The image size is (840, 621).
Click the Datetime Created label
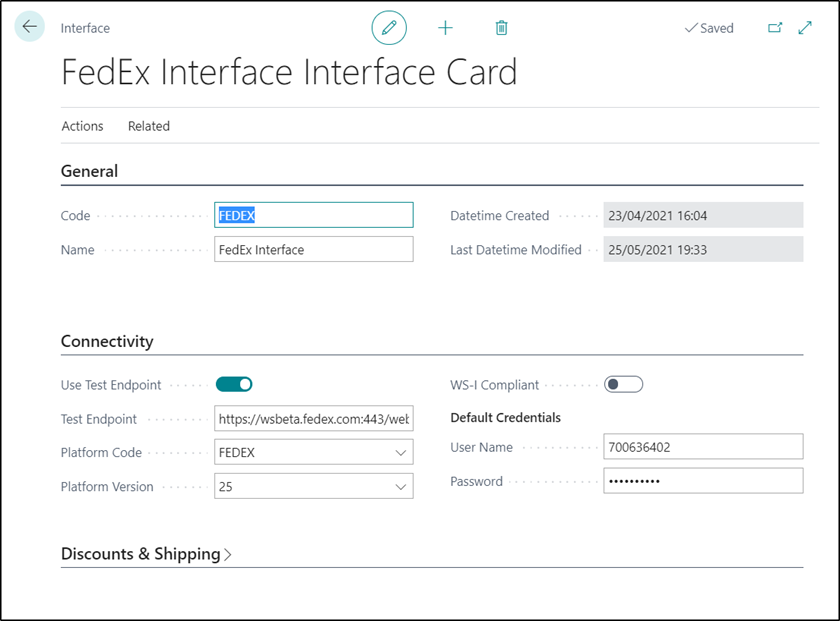point(500,215)
